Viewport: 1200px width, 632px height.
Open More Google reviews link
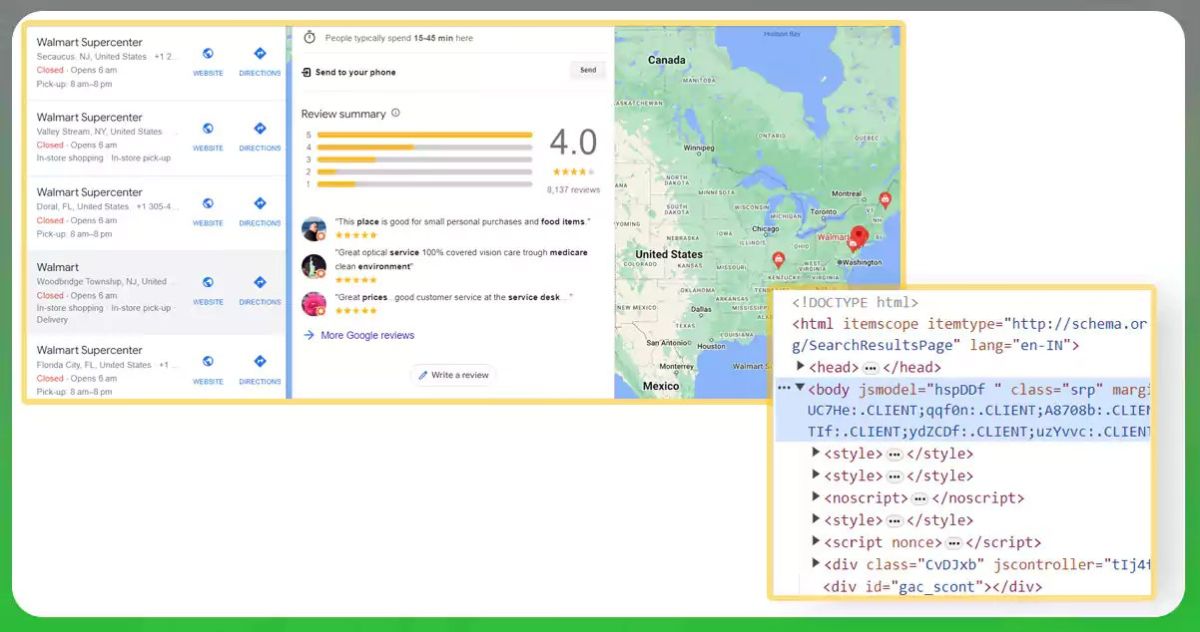pos(367,335)
